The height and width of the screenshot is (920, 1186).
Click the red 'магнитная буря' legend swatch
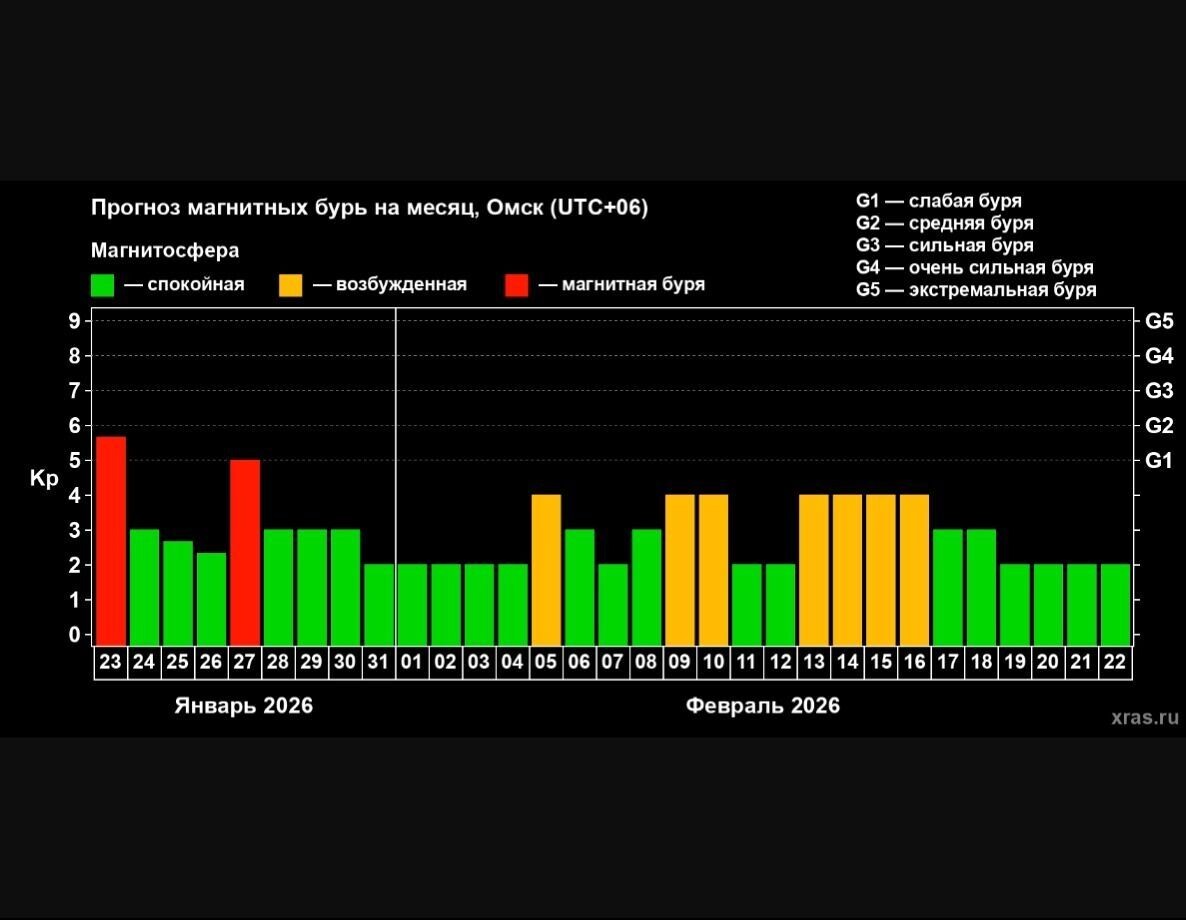pyautogui.click(x=517, y=285)
